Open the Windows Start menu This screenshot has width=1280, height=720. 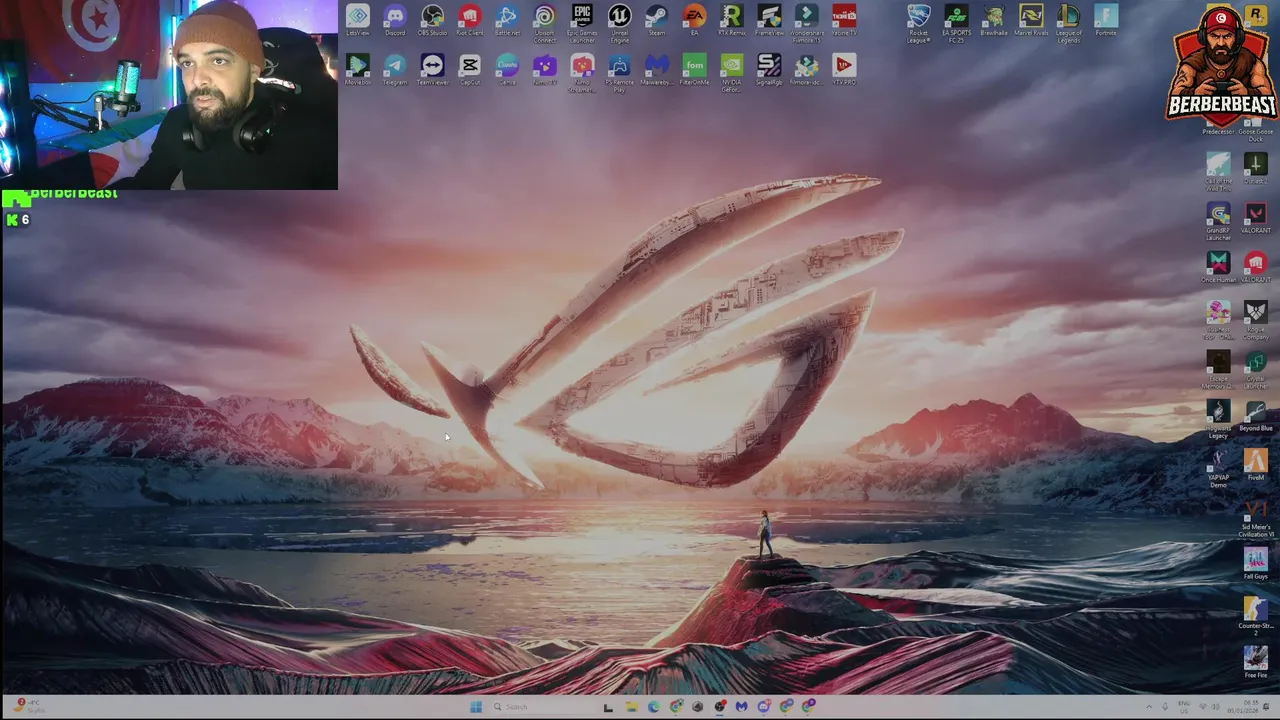[475, 707]
